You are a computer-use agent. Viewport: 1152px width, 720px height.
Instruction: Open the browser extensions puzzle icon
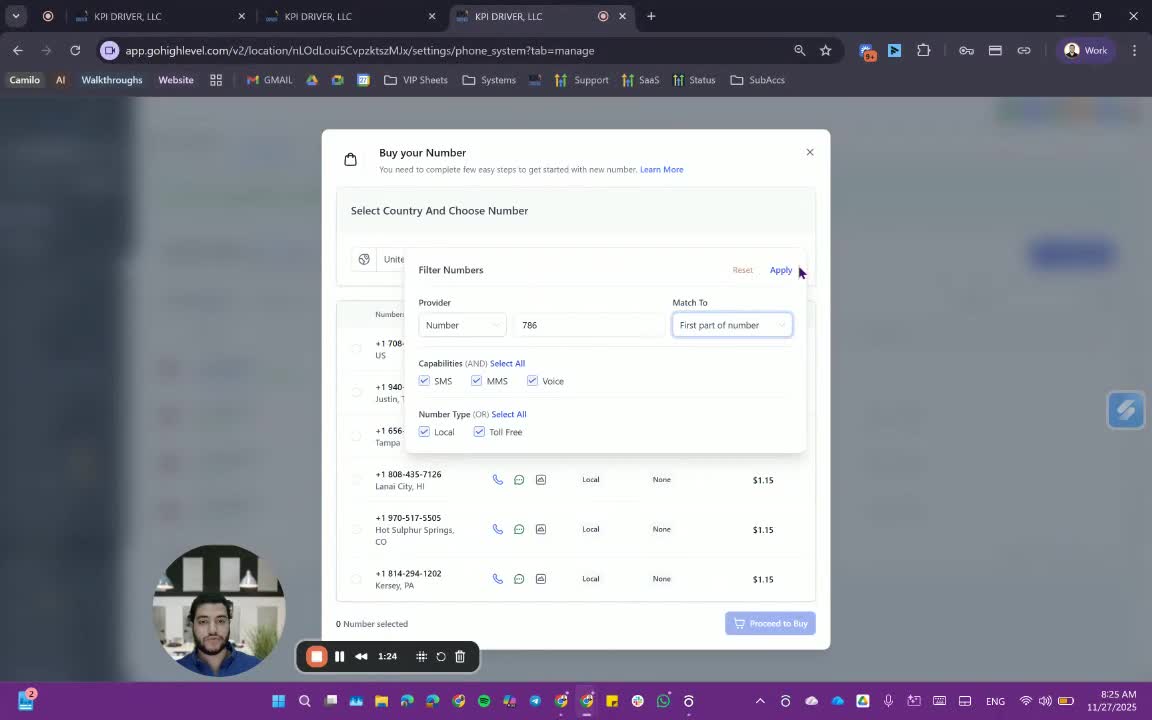(924, 51)
